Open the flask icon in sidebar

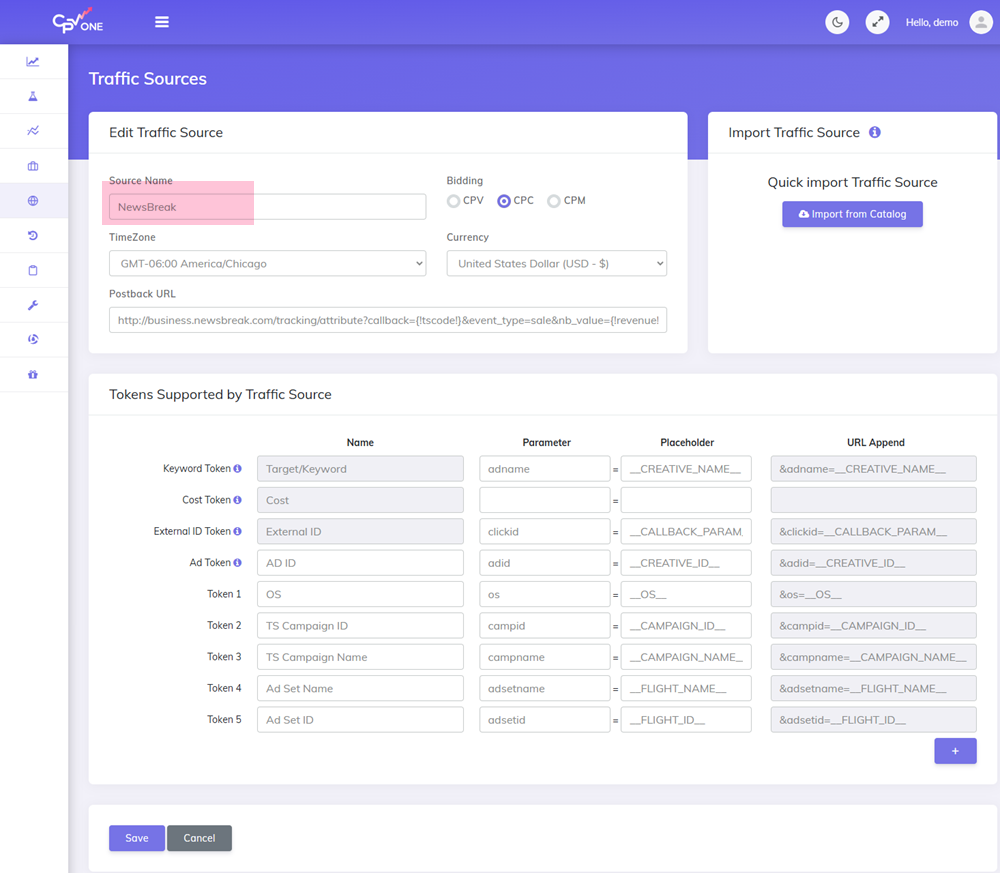(33, 96)
